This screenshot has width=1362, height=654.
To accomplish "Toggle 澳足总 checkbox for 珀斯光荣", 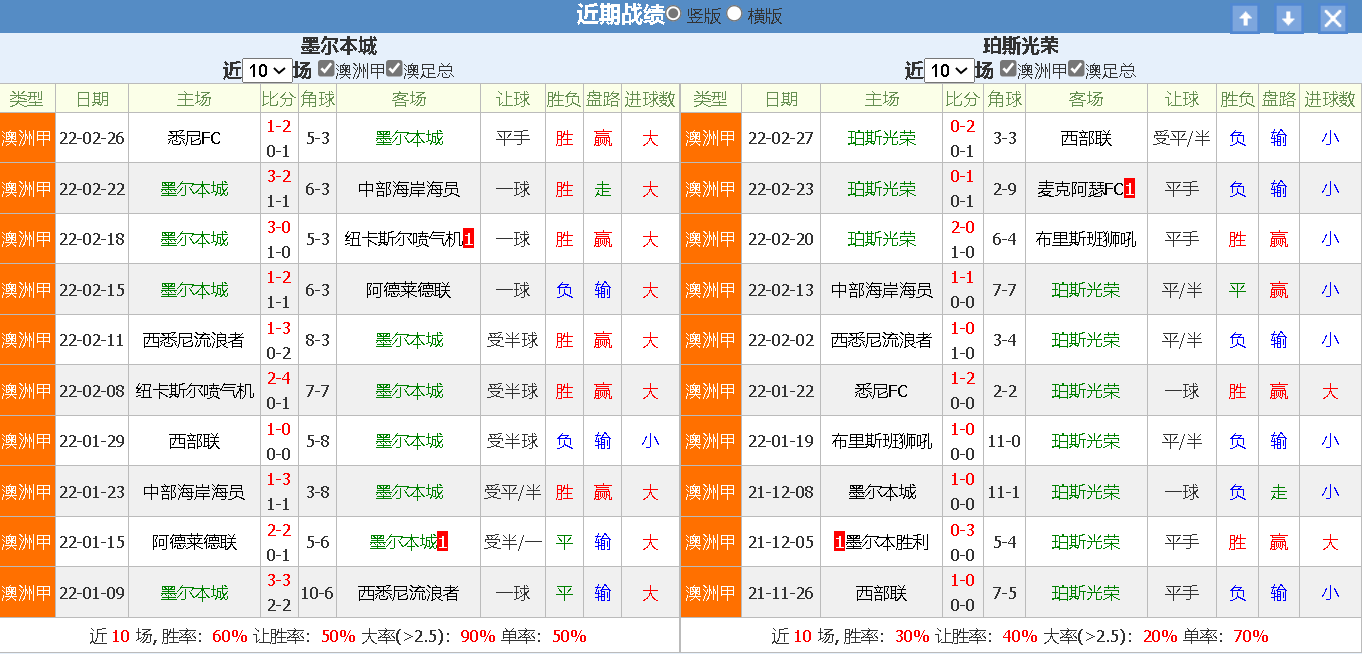I will tap(1076, 69).
